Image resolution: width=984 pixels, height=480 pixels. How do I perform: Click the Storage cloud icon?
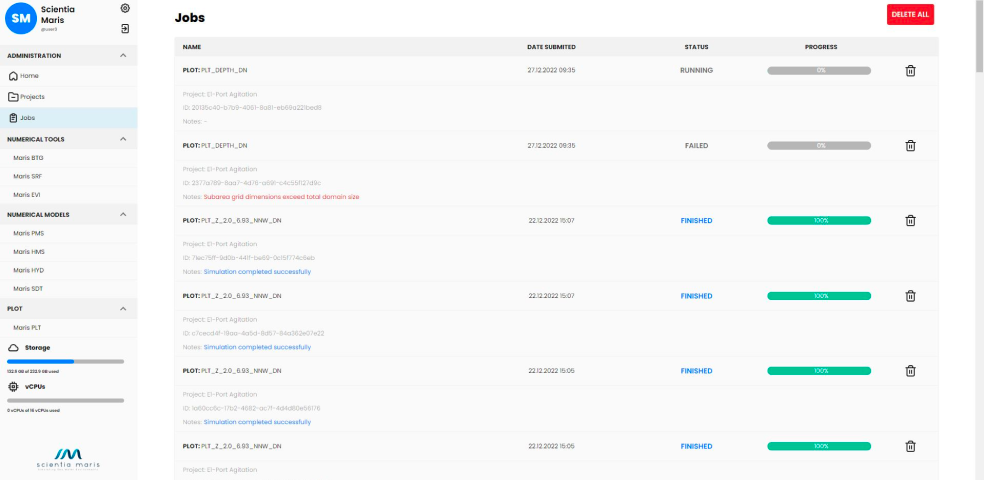[13, 348]
